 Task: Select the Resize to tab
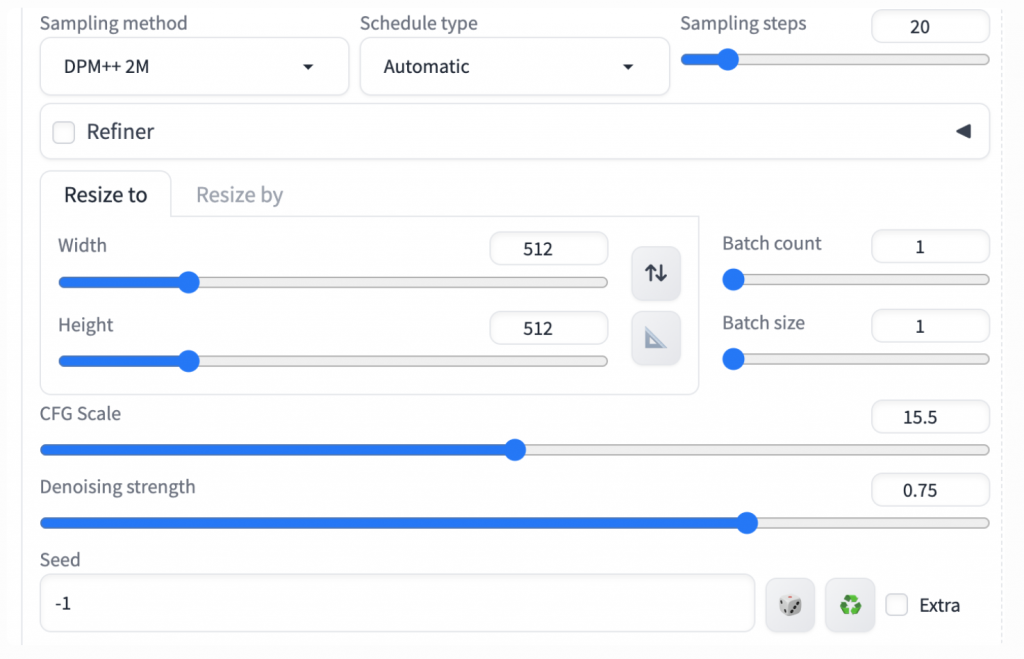click(105, 195)
